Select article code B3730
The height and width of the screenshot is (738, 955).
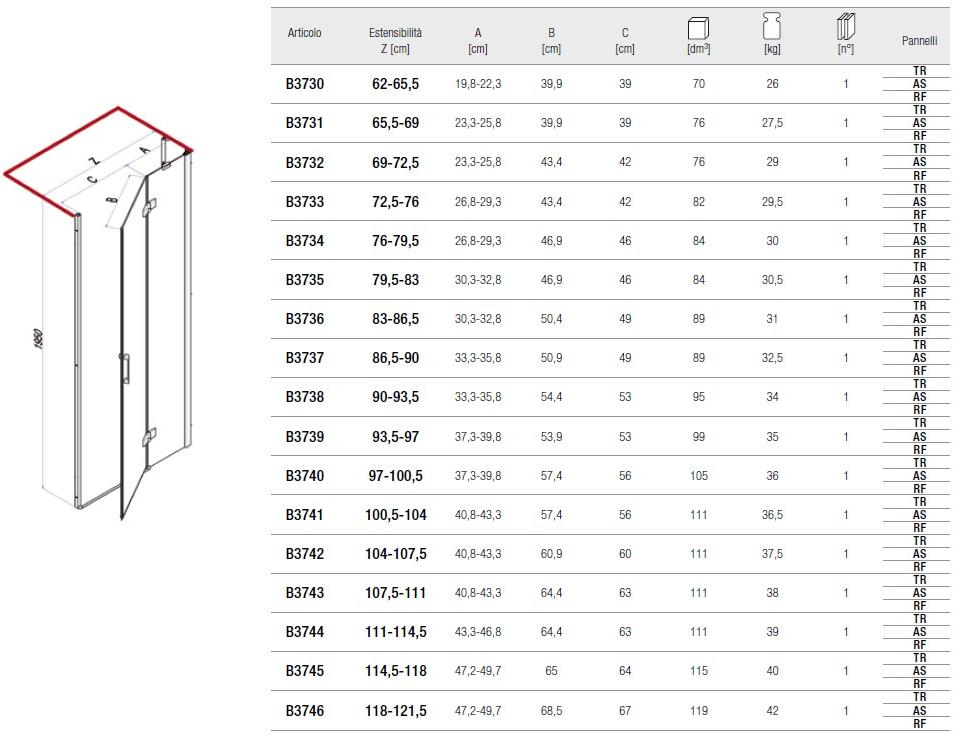(305, 84)
